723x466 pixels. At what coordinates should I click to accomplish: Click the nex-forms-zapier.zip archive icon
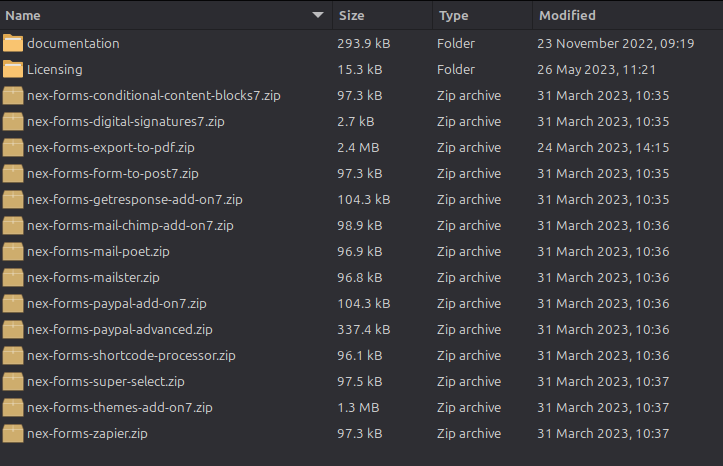(x=13, y=433)
